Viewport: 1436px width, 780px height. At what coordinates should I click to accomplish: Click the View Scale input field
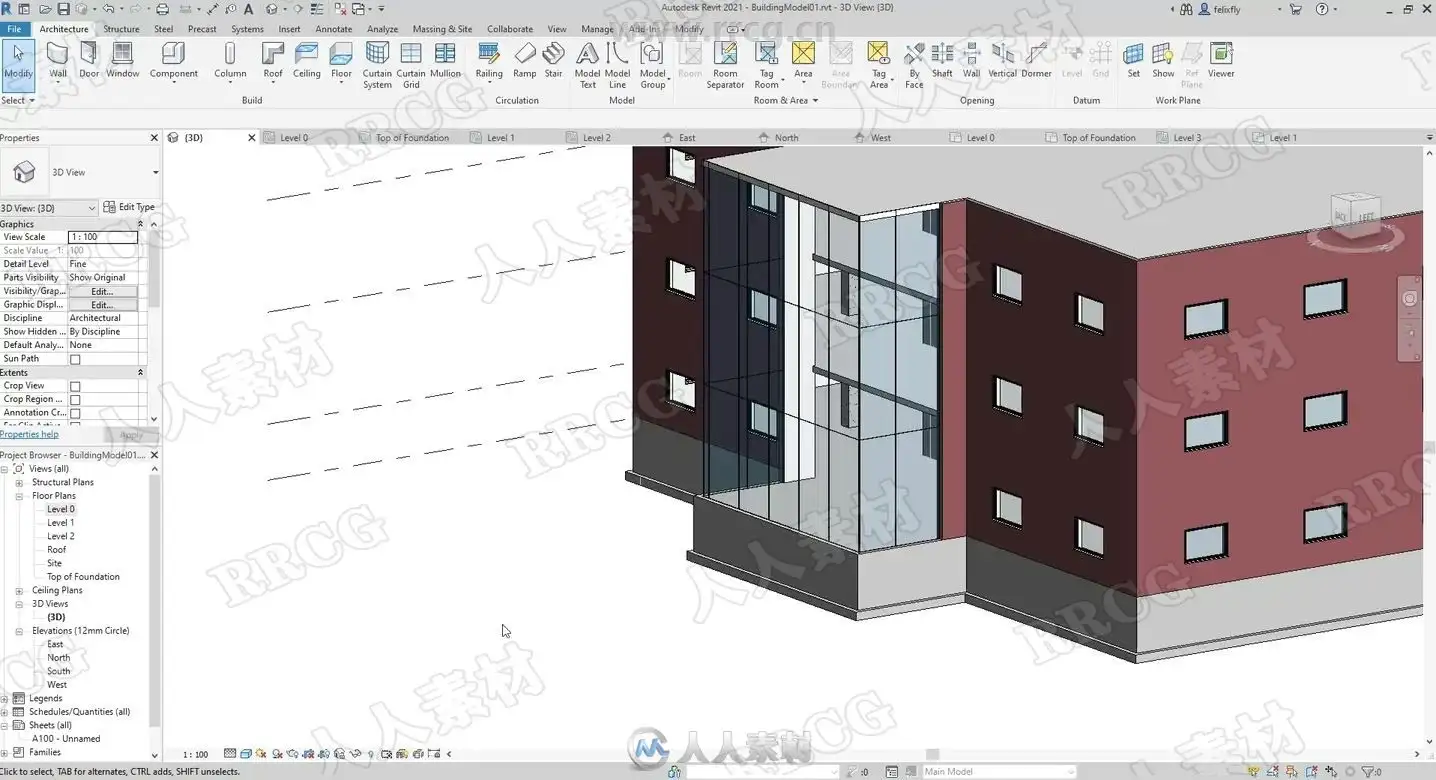[103, 237]
